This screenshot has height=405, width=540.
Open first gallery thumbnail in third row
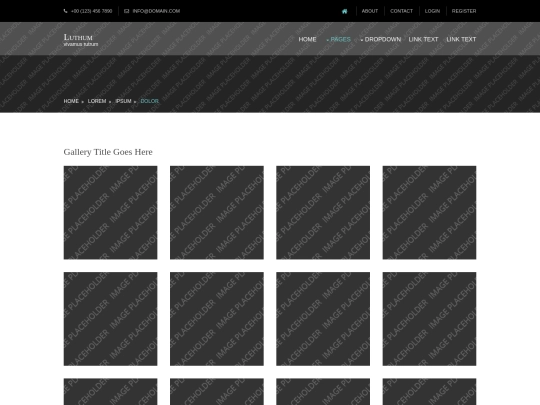pos(111,392)
